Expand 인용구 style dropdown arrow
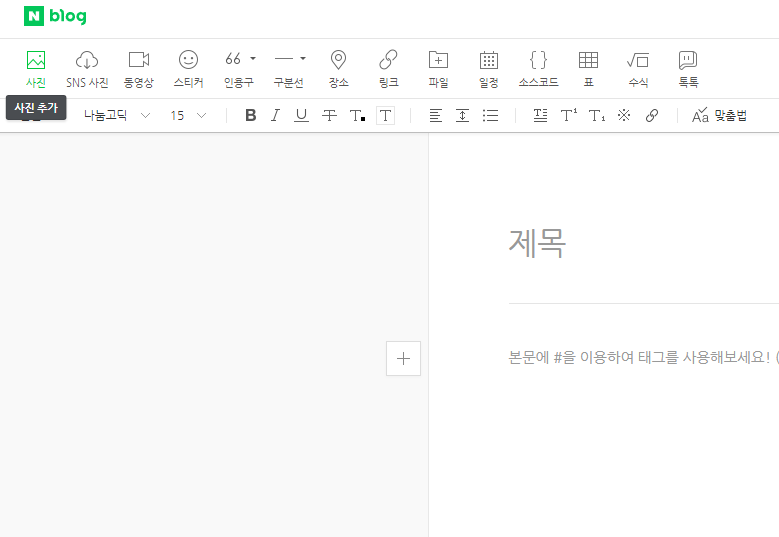This screenshot has width=779, height=537. coord(253,59)
